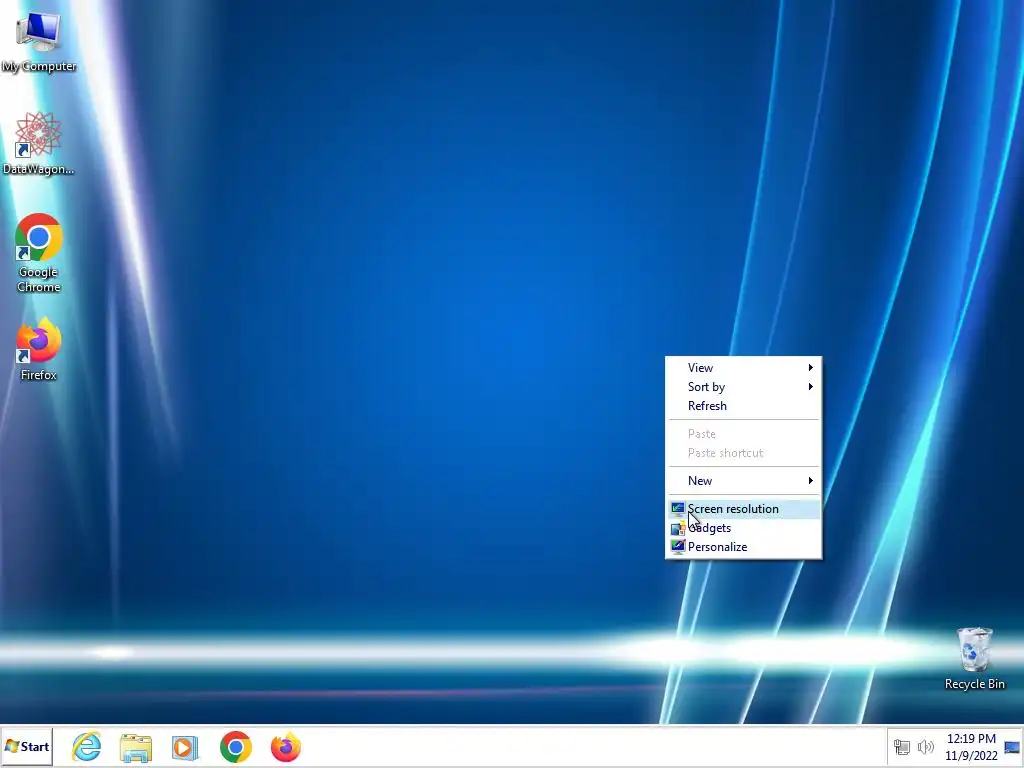Open the Start menu
This screenshot has width=1024, height=768.
pyautogui.click(x=27, y=746)
